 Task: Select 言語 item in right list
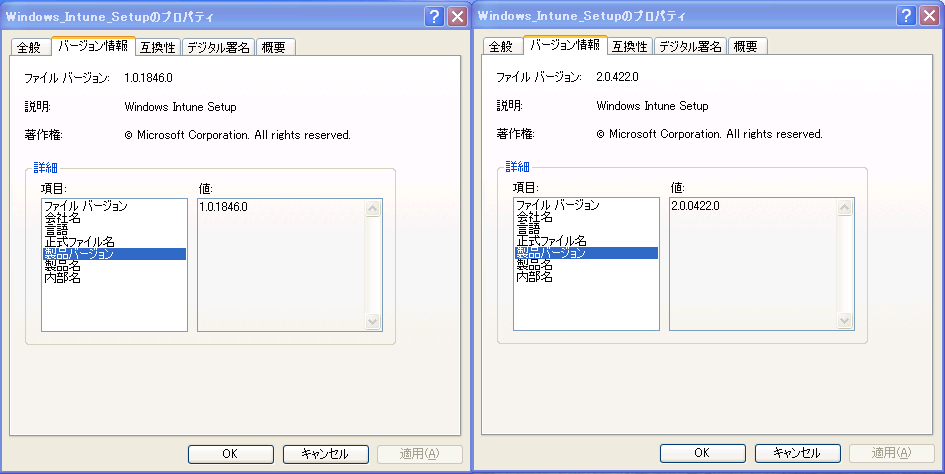586,229
